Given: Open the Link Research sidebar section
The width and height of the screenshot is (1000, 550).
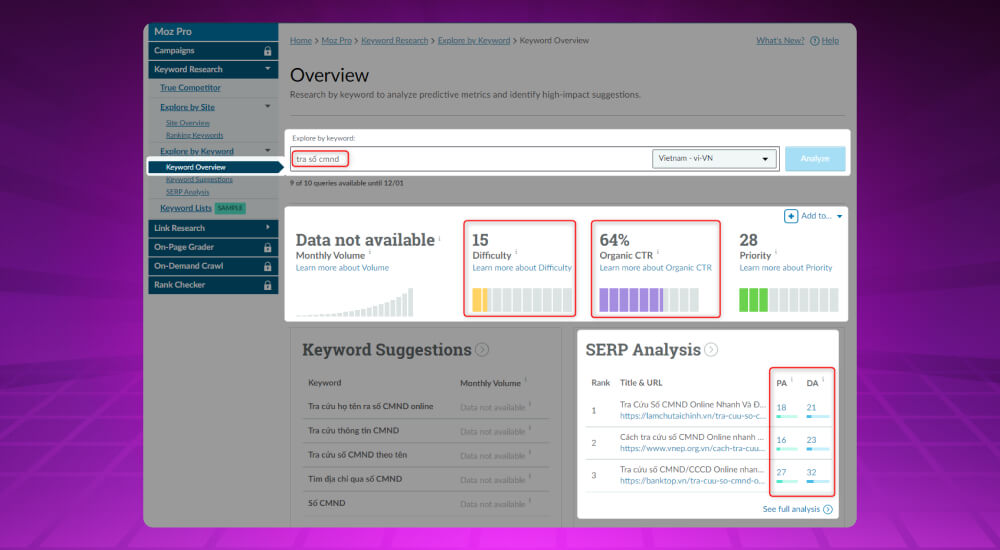Looking at the screenshot, I should click(x=213, y=228).
